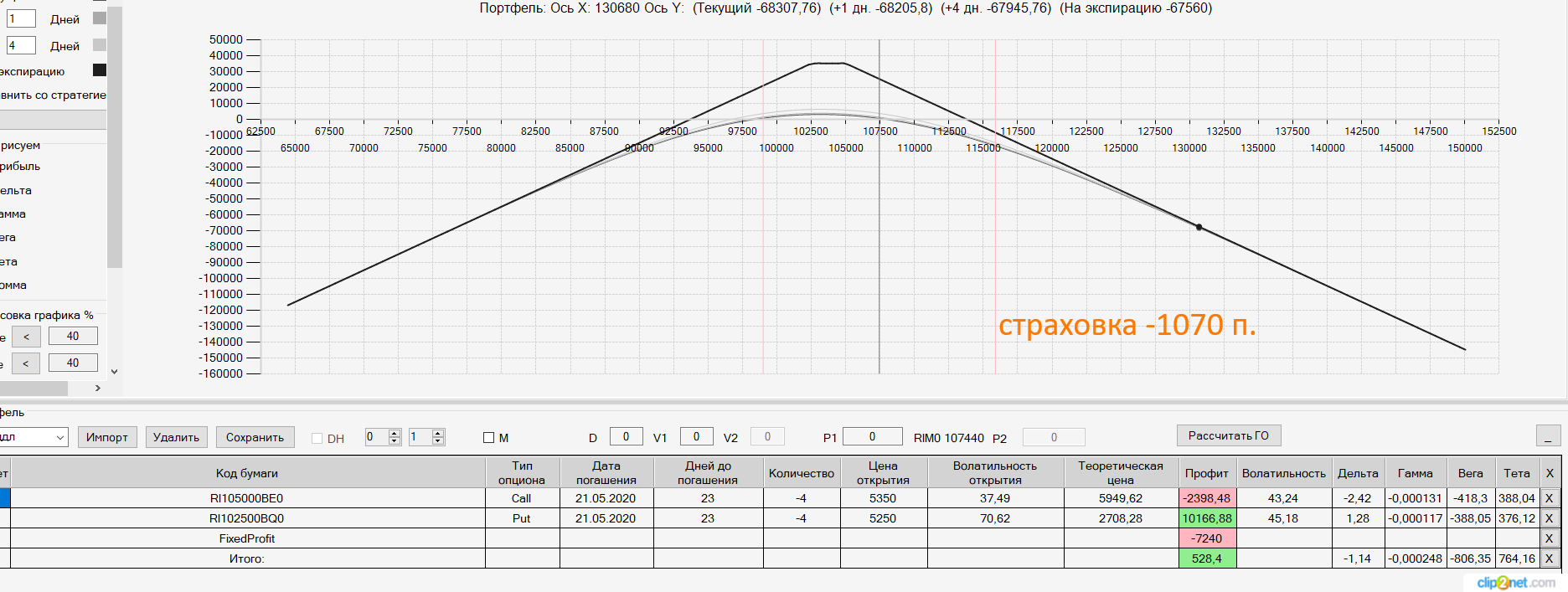
Task: Select row via blue selector cell of RI105000BE0
Action: [5, 498]
